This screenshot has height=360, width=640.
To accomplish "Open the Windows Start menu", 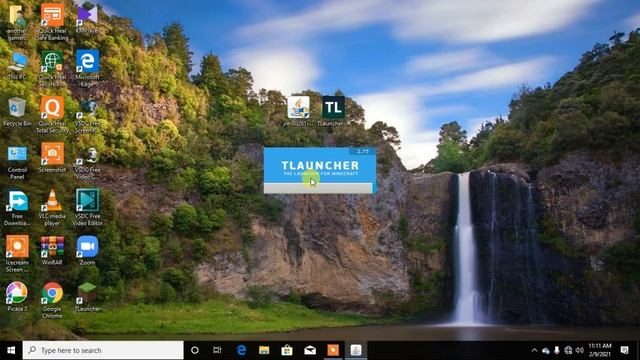I will [11, 350].
